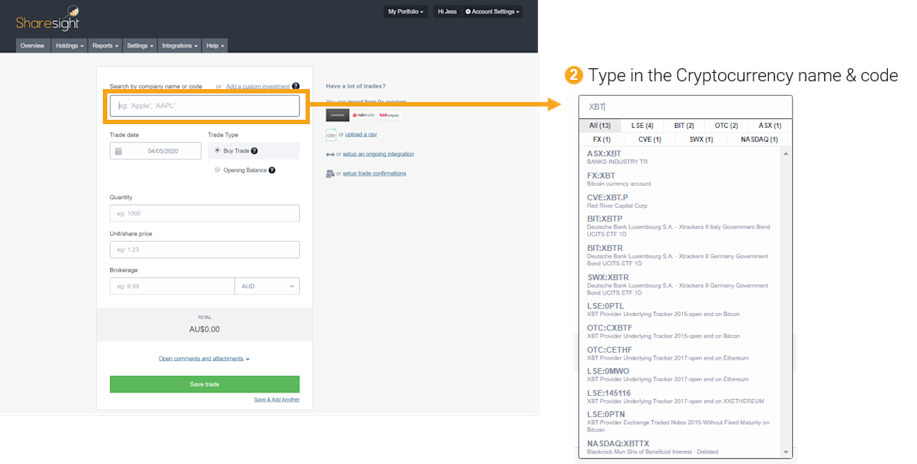Click the Save trade button
This screenshot has height=464, width=917.
click(205, 384)
